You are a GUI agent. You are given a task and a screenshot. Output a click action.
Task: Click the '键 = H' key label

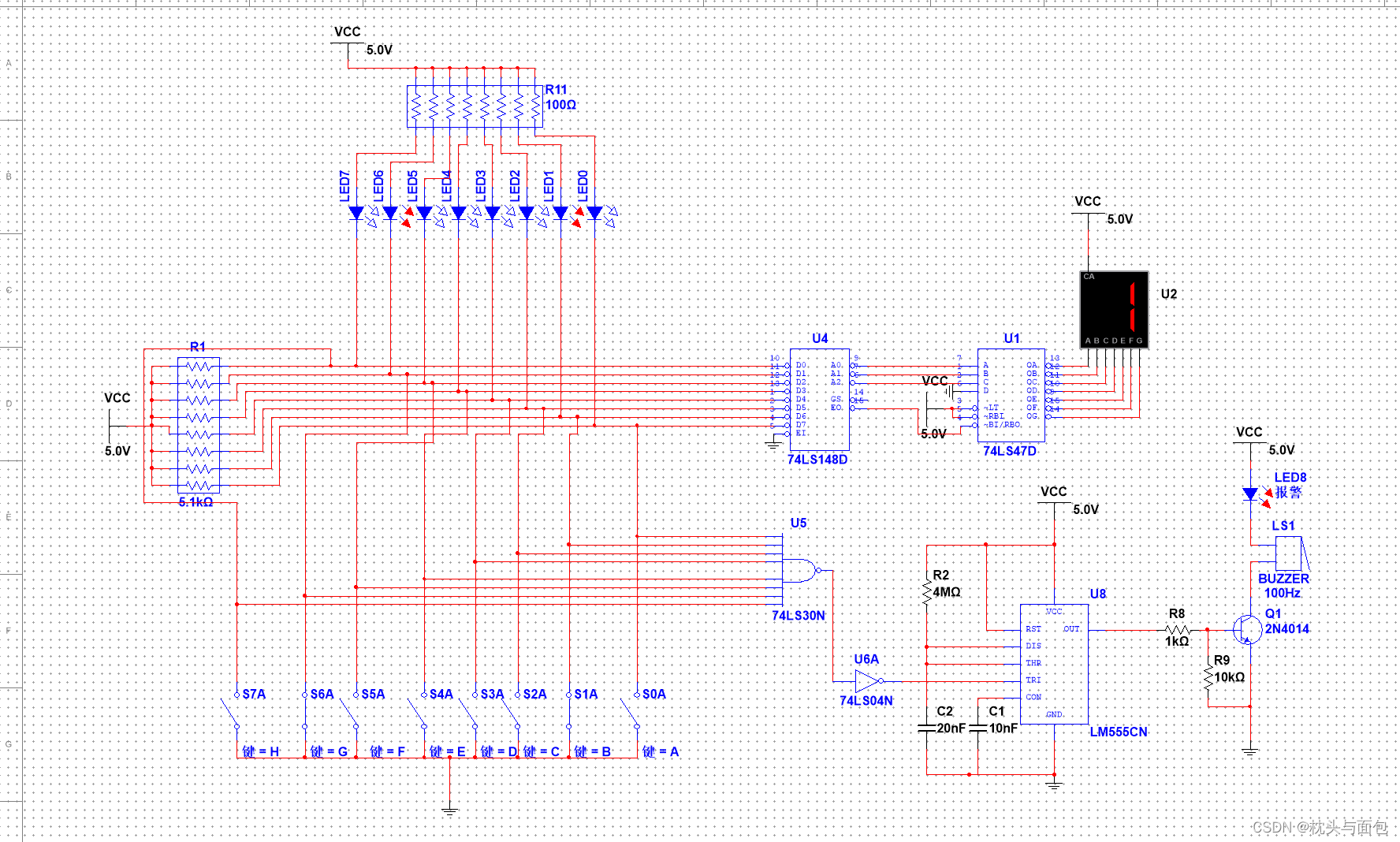[x=261, y=752]
